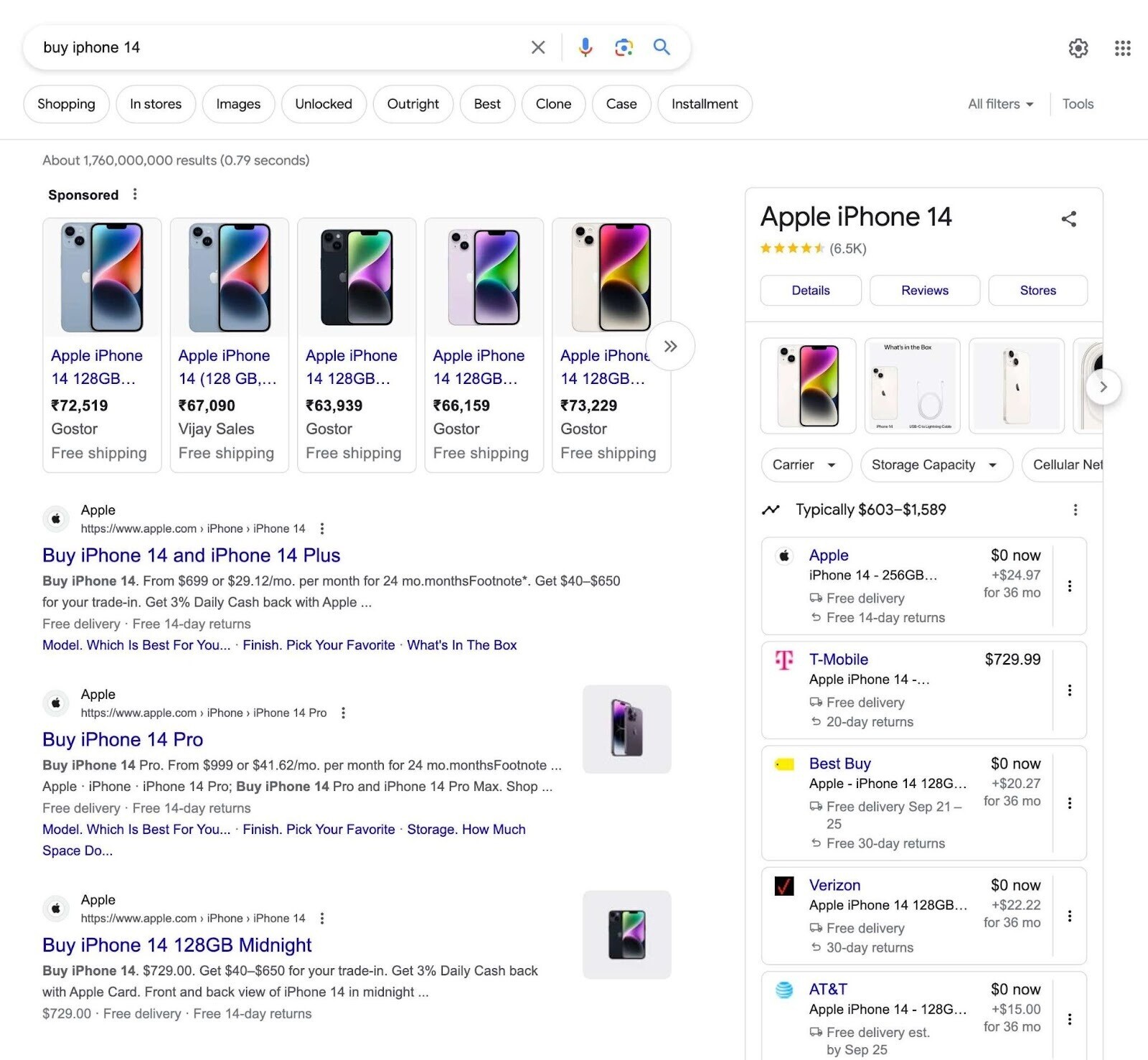Open the Vijay Sales ₹67,090 sponsored listing
This screenshot has width=1148, height=1060.
230,345
